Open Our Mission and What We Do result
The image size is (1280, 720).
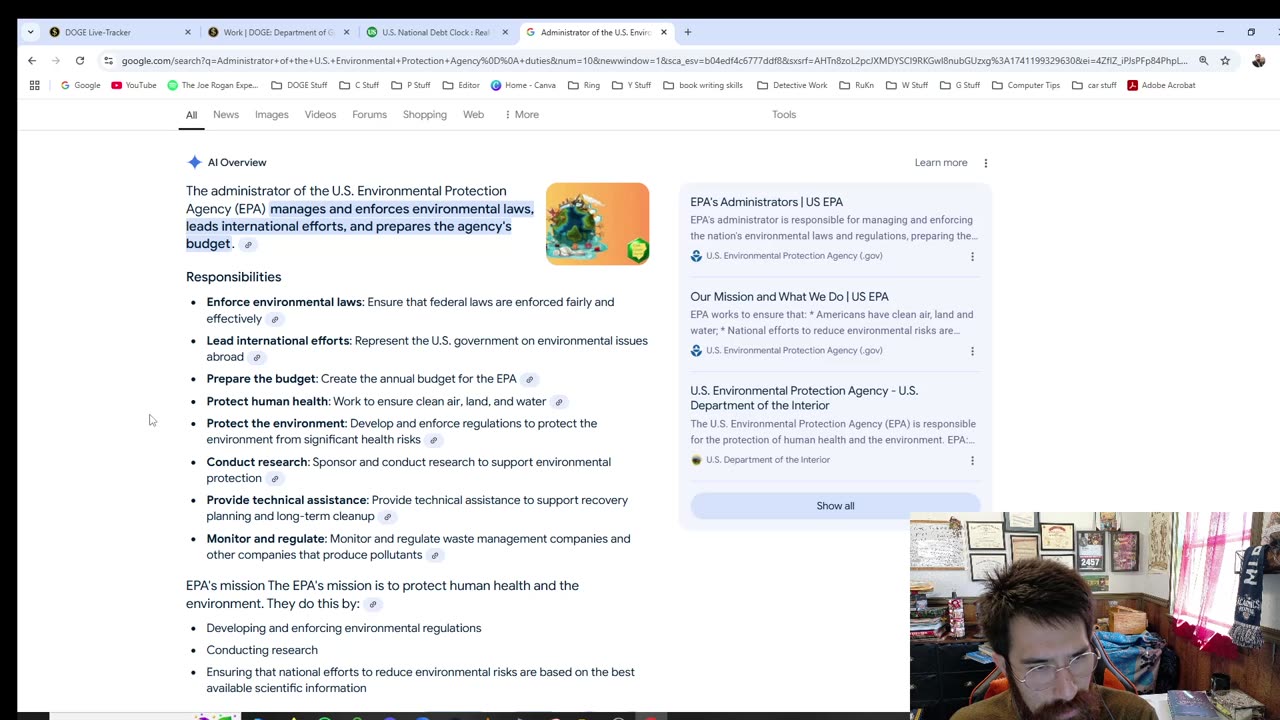point(789,297)
